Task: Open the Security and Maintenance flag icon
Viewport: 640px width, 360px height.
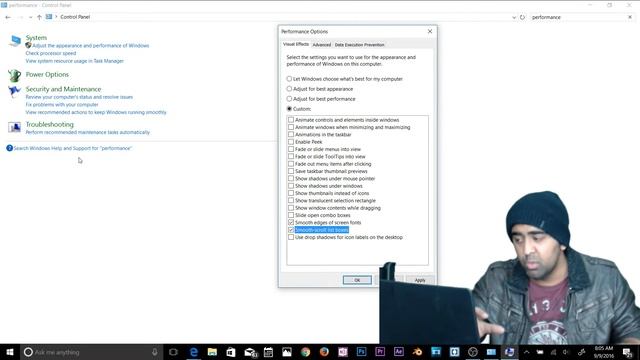Action: [x=14, y=91]
